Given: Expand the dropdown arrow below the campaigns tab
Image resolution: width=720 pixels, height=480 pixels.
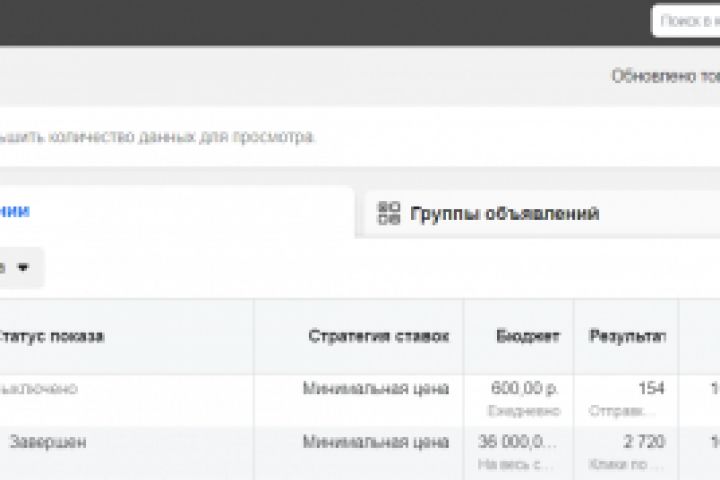Looking at the screenshot, I should [x=22, y=267].
